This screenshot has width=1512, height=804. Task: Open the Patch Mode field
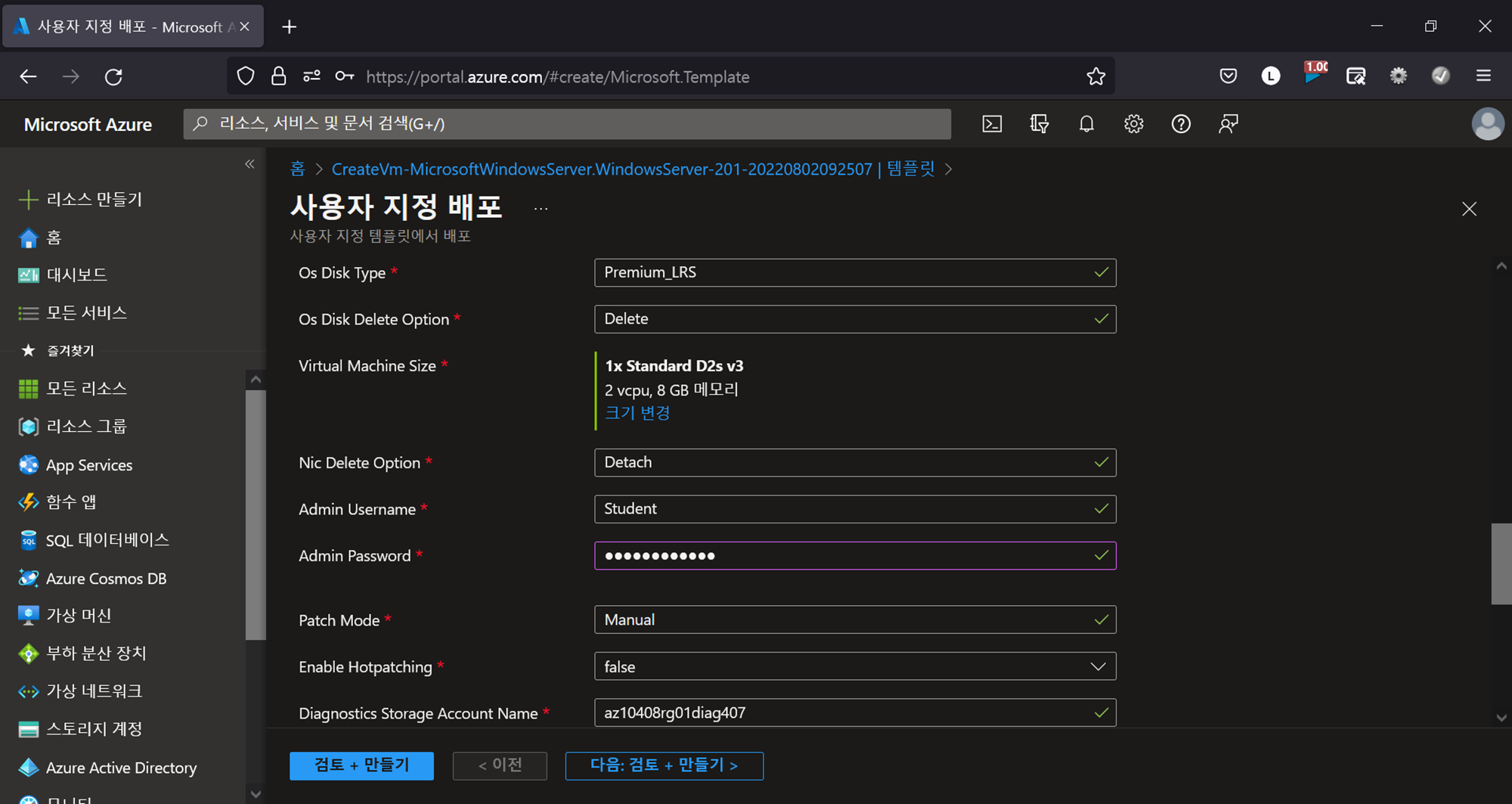pyautogui.click(x=855, y=619)
